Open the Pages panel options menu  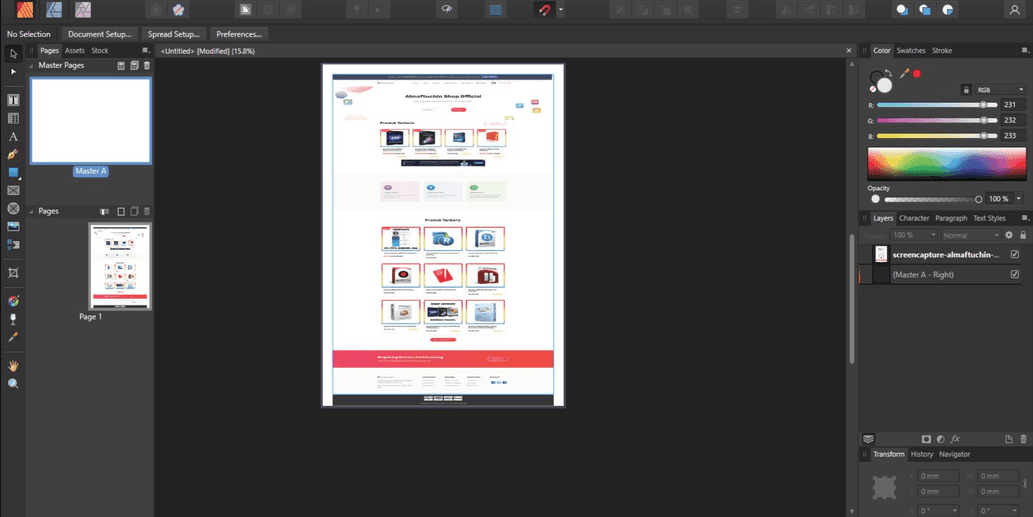pyautogui.click(x=146, y=51)
